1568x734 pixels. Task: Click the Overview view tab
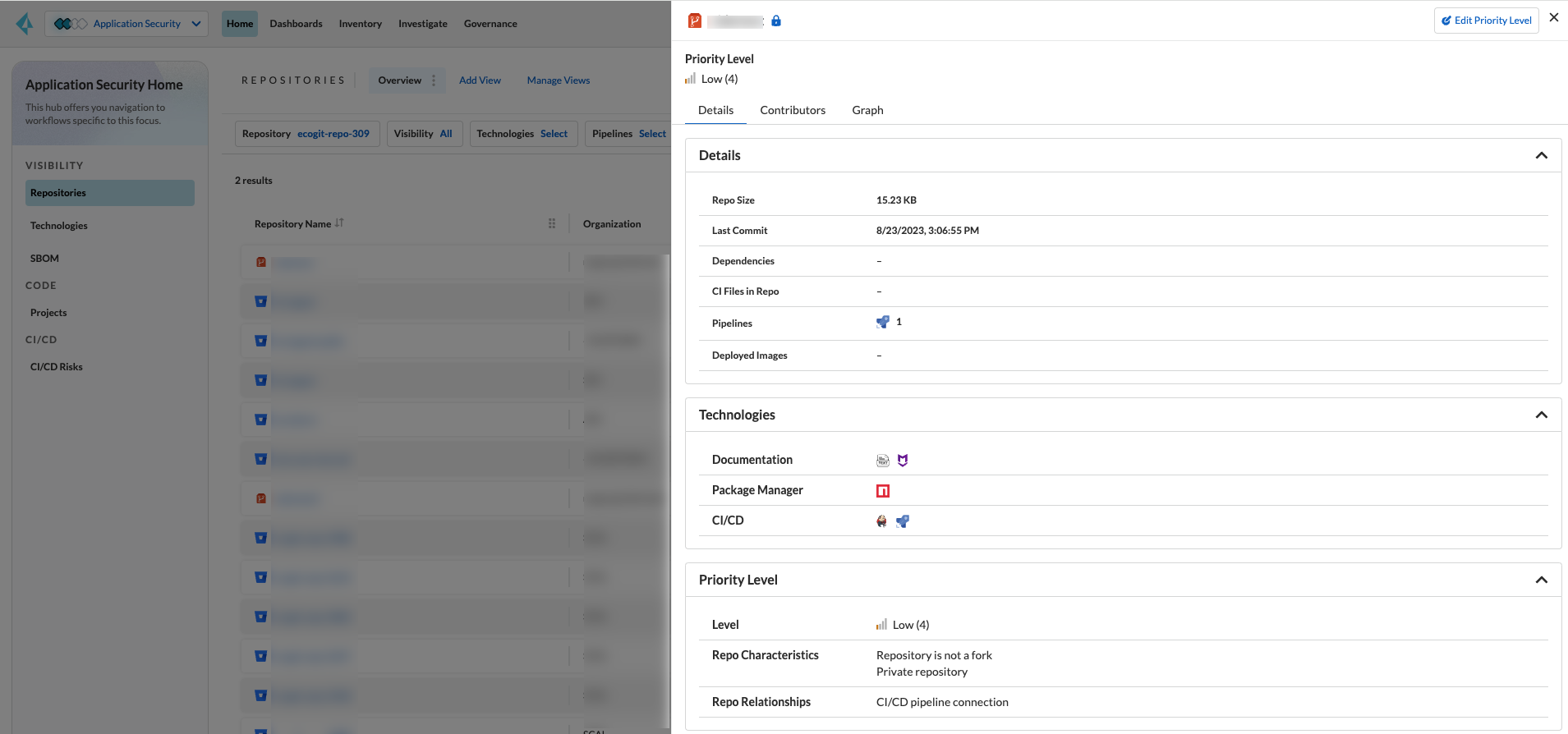tap(400, 80)
